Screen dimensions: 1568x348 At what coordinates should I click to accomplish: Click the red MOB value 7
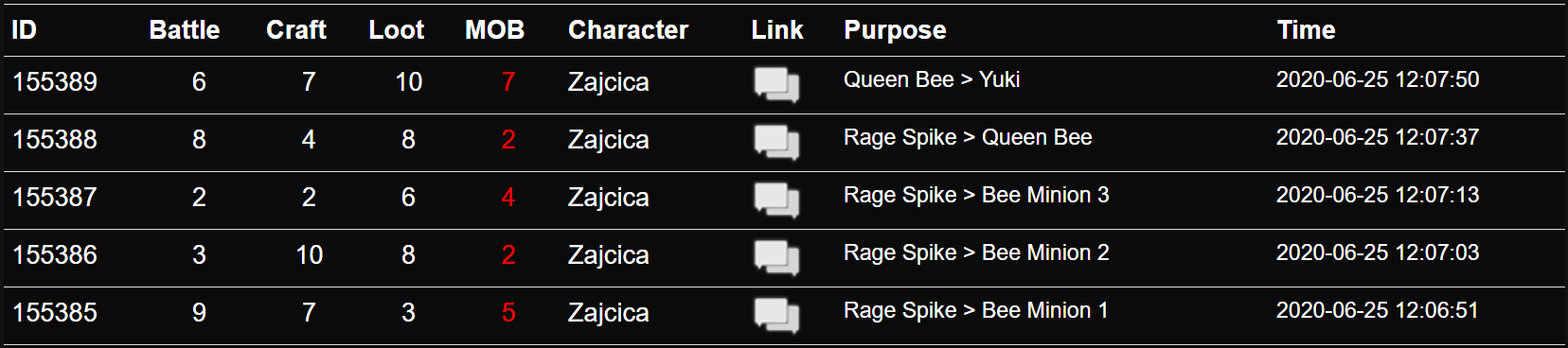click(x=508, y=82)
